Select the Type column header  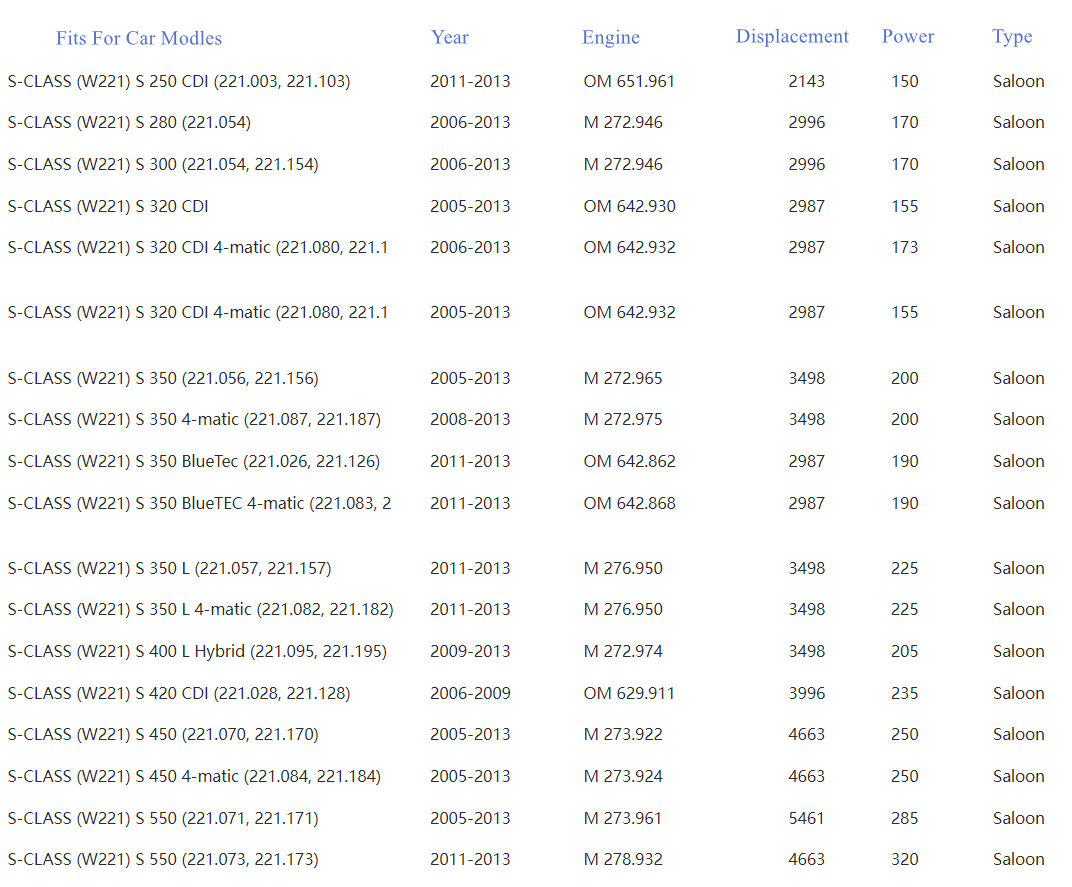(1012, 36)
